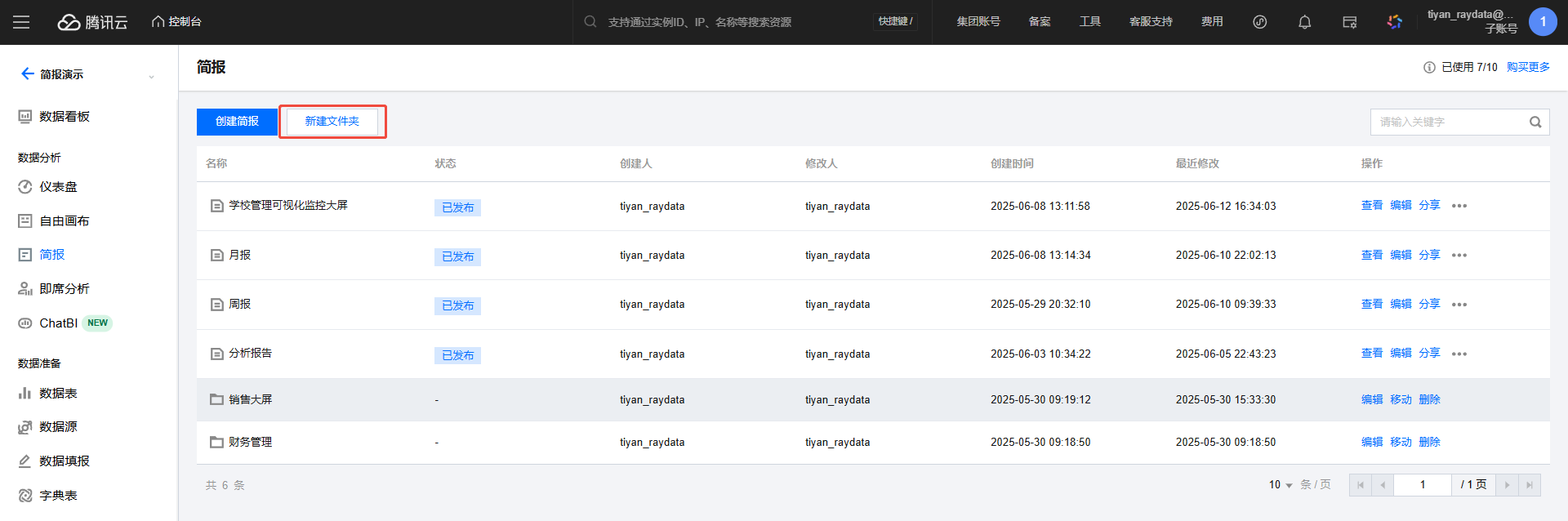Click 编辑 for 学校管理可视化监控大屏
This screenshot has height=521, width=1568.
tap(1400, 206)
